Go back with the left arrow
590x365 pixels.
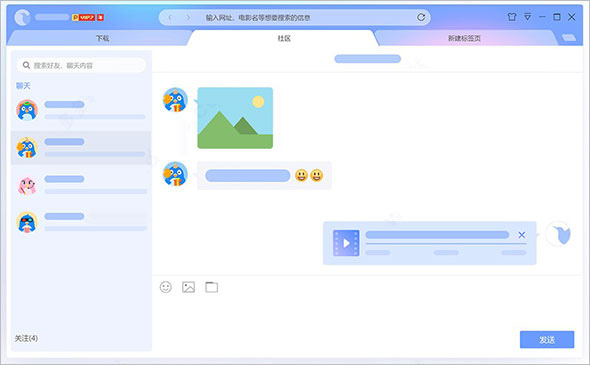click(x=170, y=17)
